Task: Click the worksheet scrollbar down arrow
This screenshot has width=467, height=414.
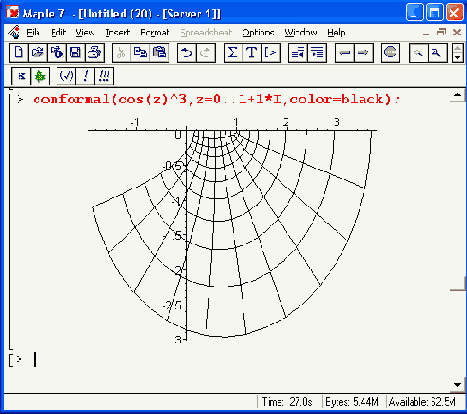Action: [458, 385]
